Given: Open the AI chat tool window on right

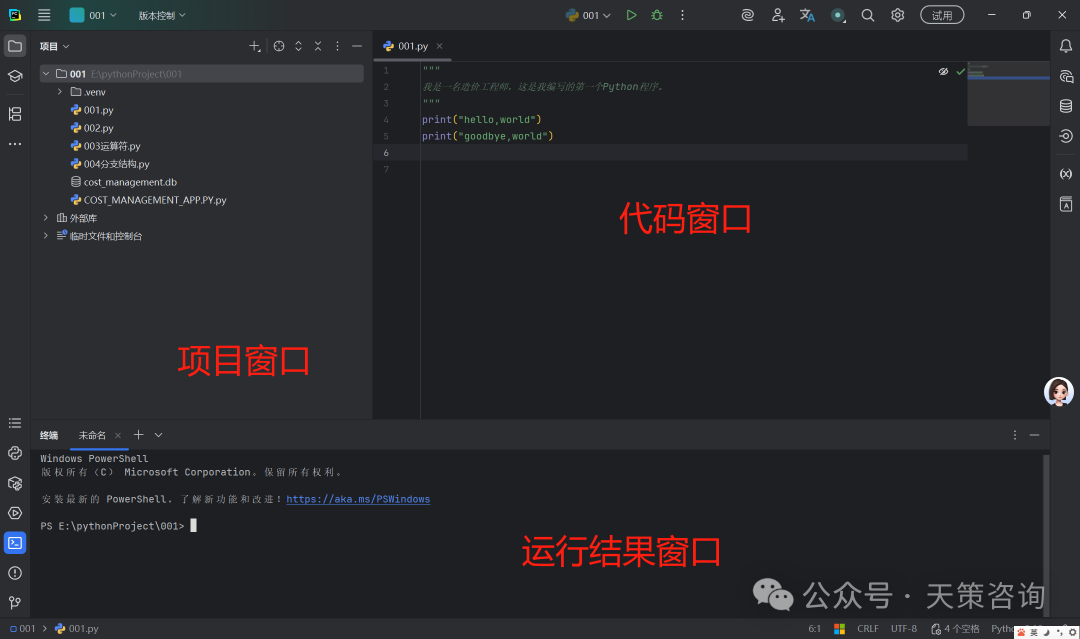Looking at the screenshot, I should (1066, 76).
